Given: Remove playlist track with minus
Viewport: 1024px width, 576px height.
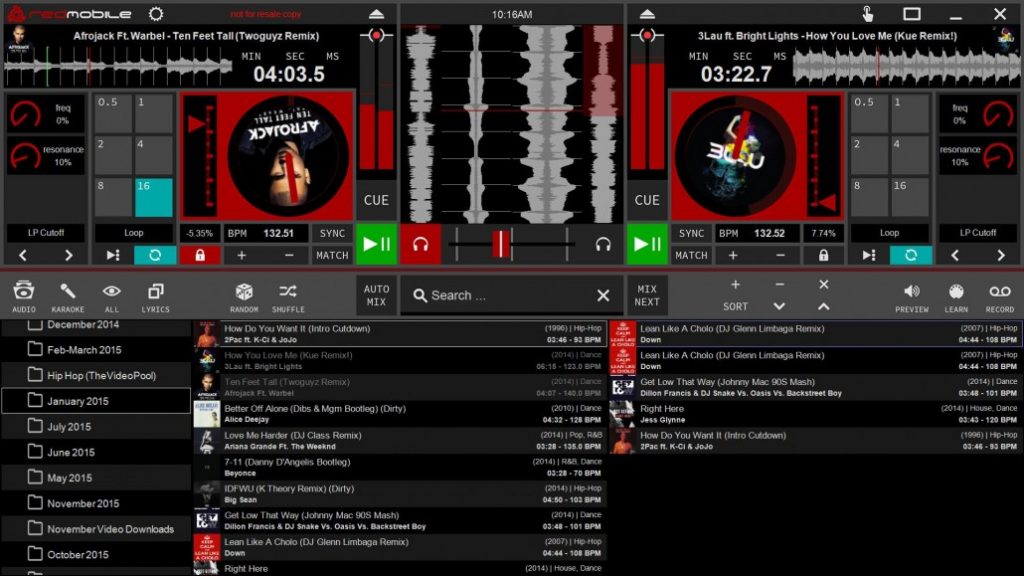Looking at the screenshot, I should 779,285.
